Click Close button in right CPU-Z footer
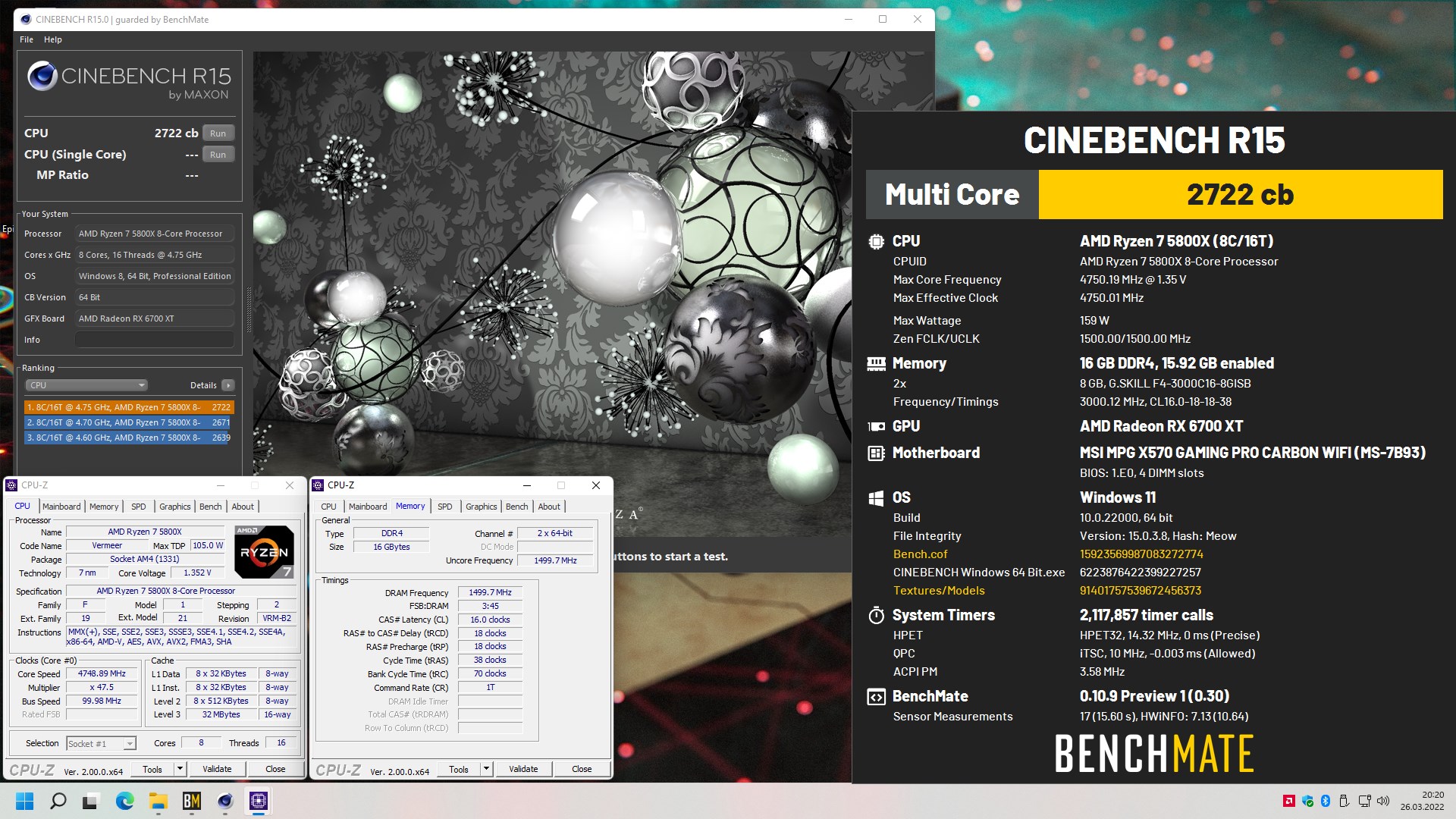1456x819 pixels. (x=582, y=769)
